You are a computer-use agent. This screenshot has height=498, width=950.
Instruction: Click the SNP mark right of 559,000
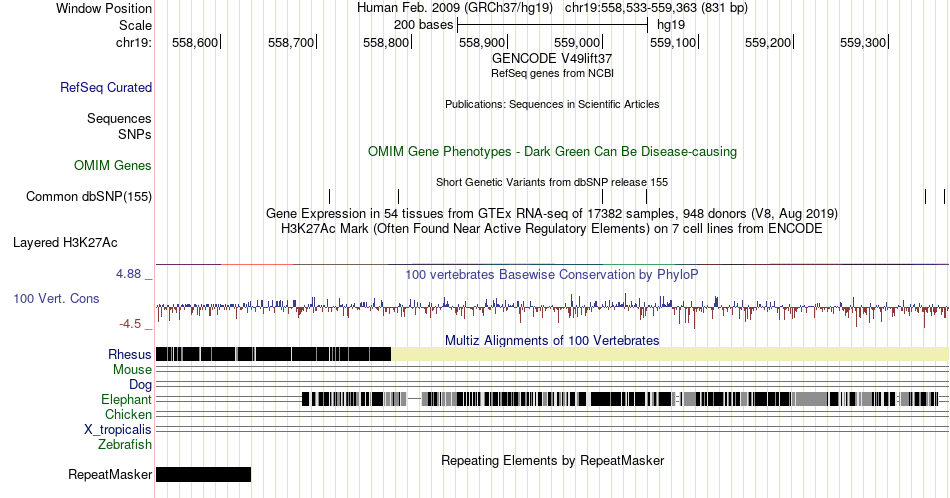[x=646, y=196]
